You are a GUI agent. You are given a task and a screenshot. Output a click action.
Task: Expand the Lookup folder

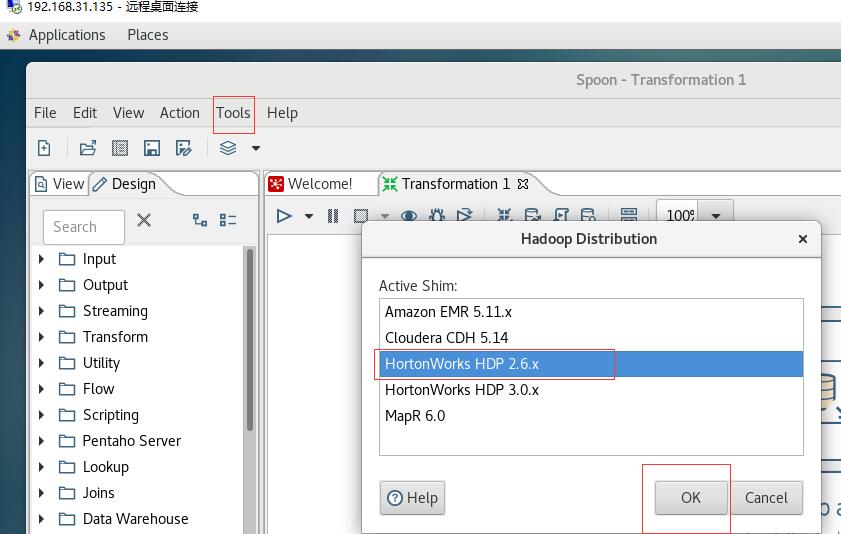pos(41,467)
